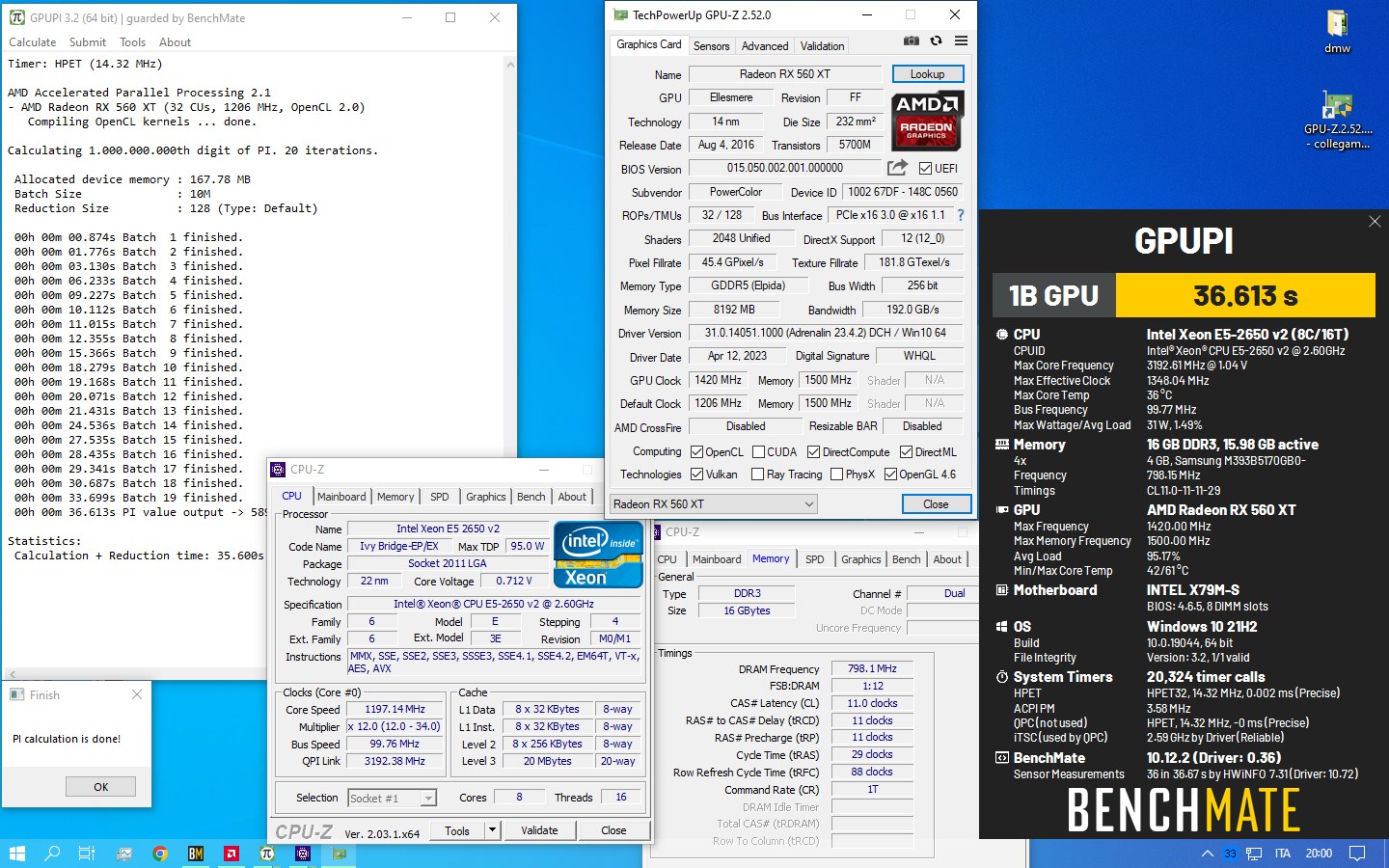Click the Lookup button in GPU-Z
Screen dimensions: 1389x868
pos(927,74)
